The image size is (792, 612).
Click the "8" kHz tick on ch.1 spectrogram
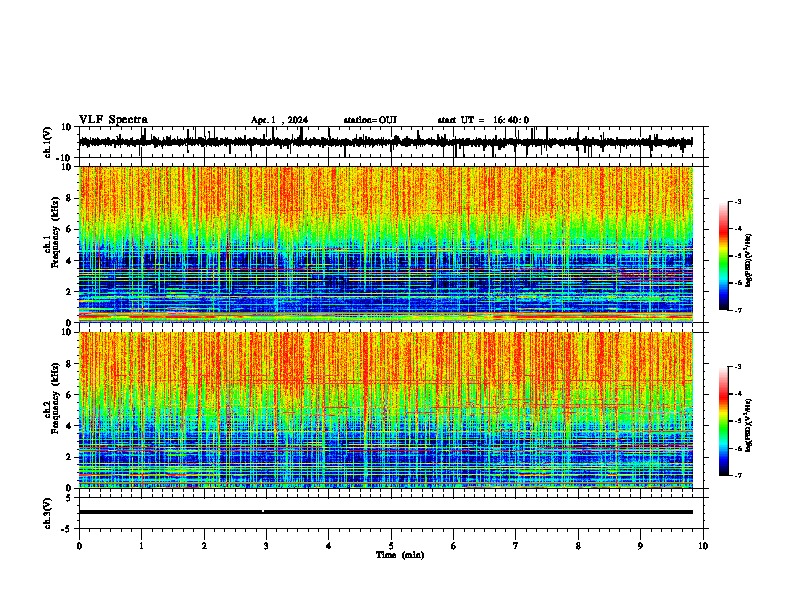pyautogui.click(x=69, y=198)
